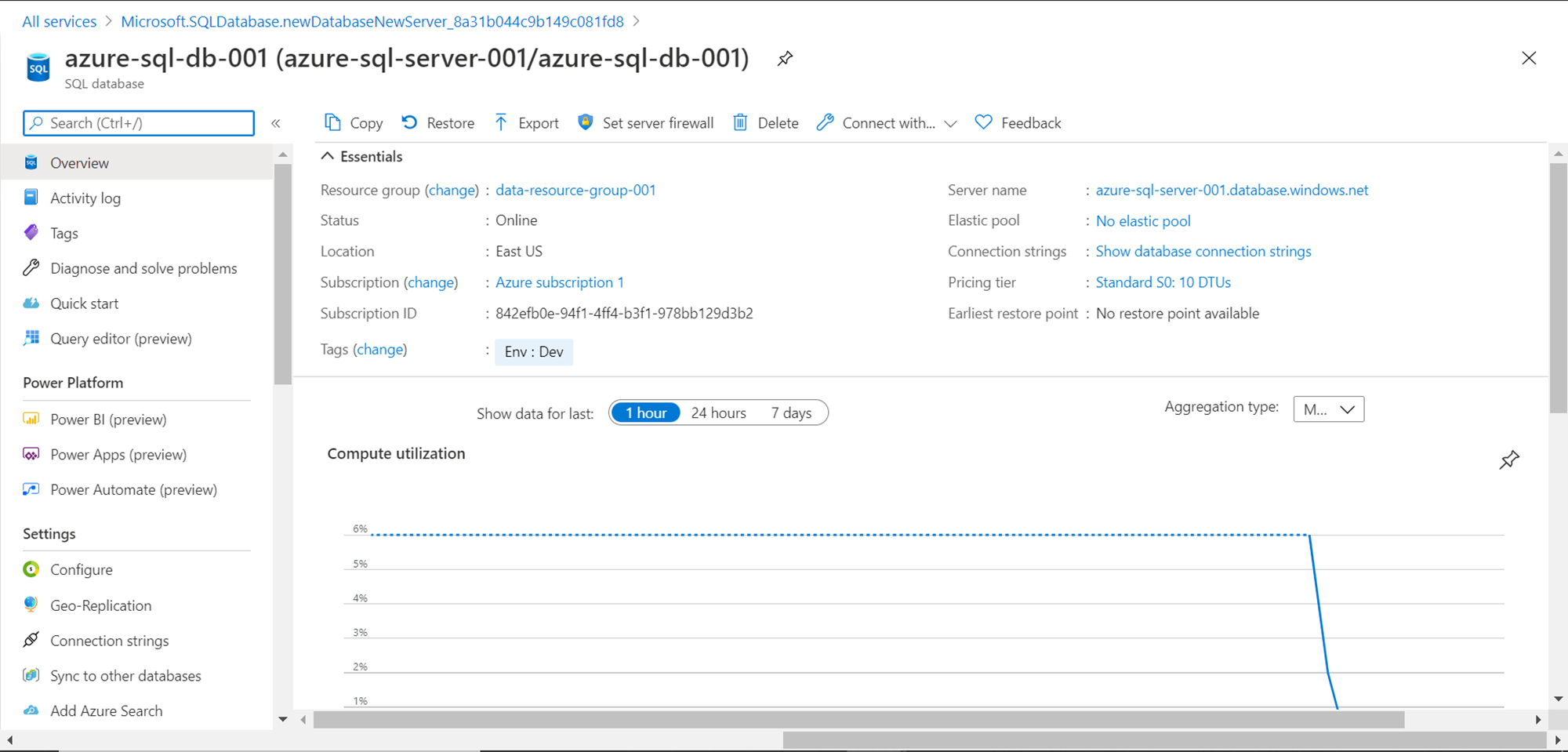Click the Quick start cloud icon
This screenshot has height=752, width=1568.
tap(31, 303)
